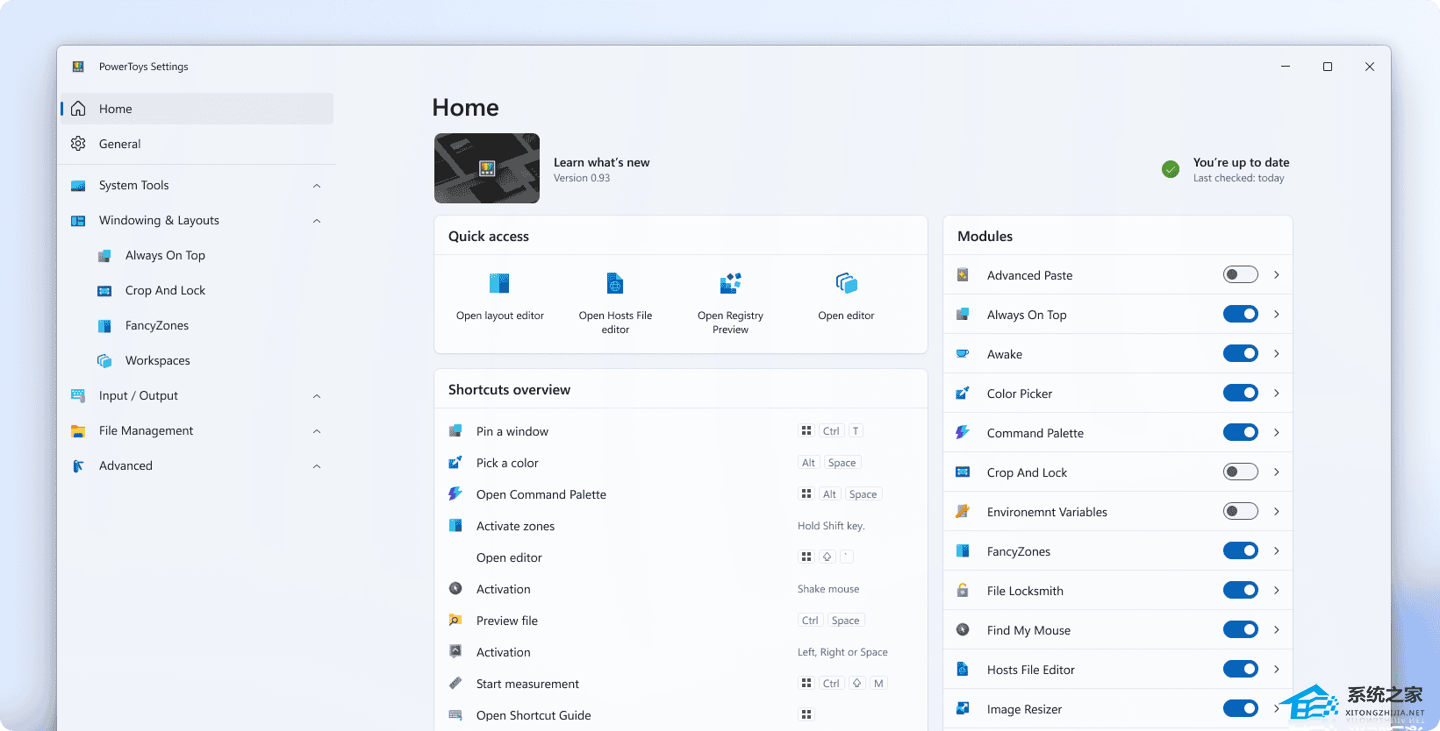
Task: Click the Color Picker module icon
Action: pyautogui.click(x=963, y=394)
